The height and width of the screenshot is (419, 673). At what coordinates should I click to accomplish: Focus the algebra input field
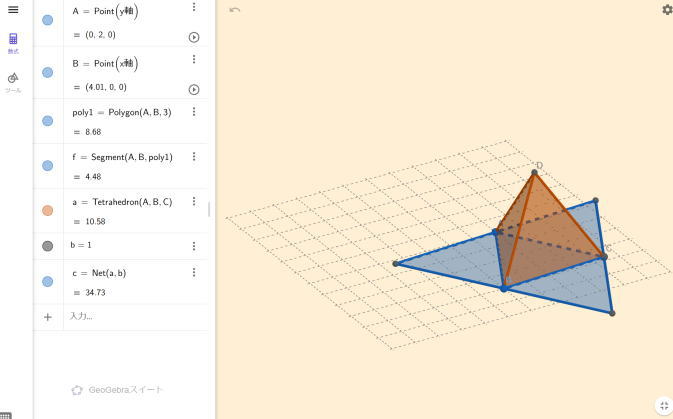coord(135,317)
